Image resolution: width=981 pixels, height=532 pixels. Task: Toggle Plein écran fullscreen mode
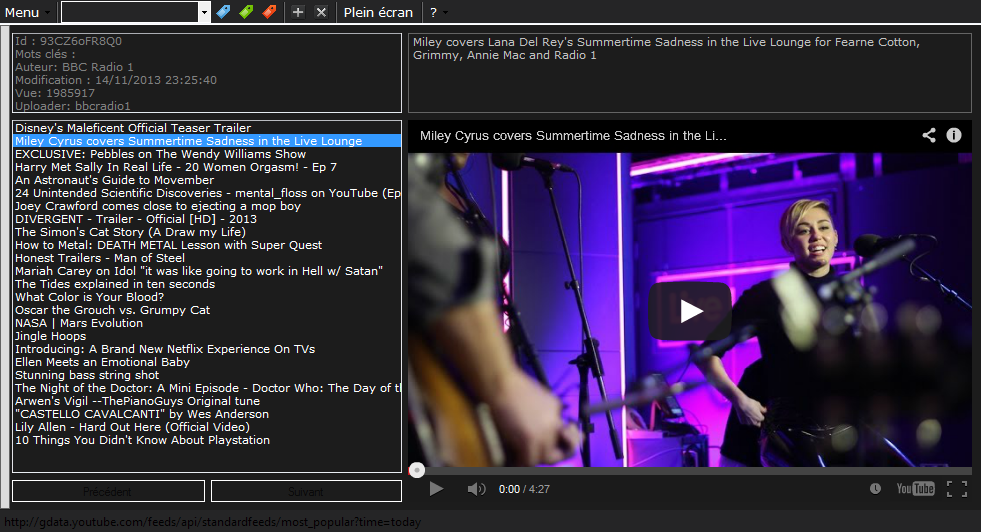[x=378, y=12]
